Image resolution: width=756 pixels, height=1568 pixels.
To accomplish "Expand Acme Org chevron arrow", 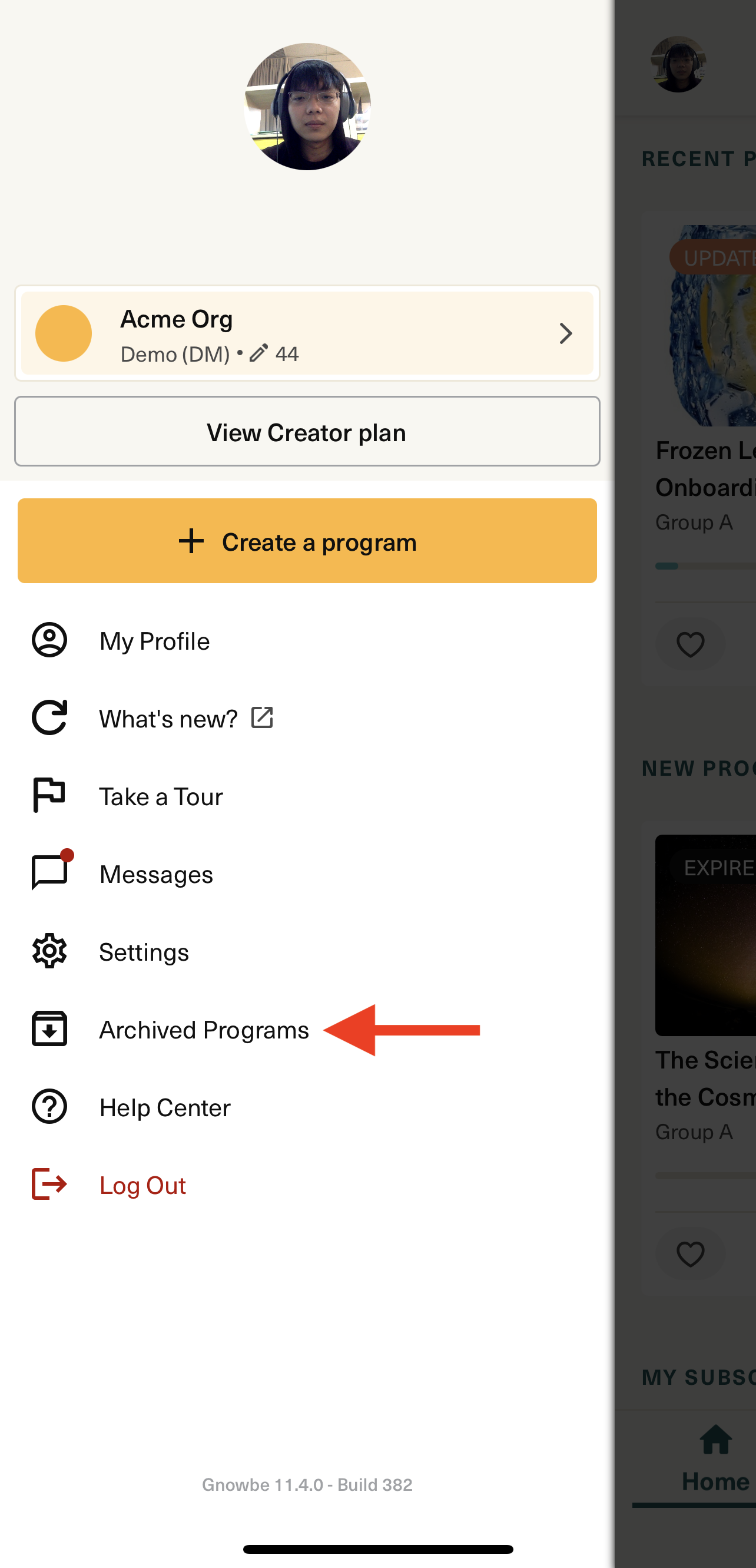I will tap(566, 333).
